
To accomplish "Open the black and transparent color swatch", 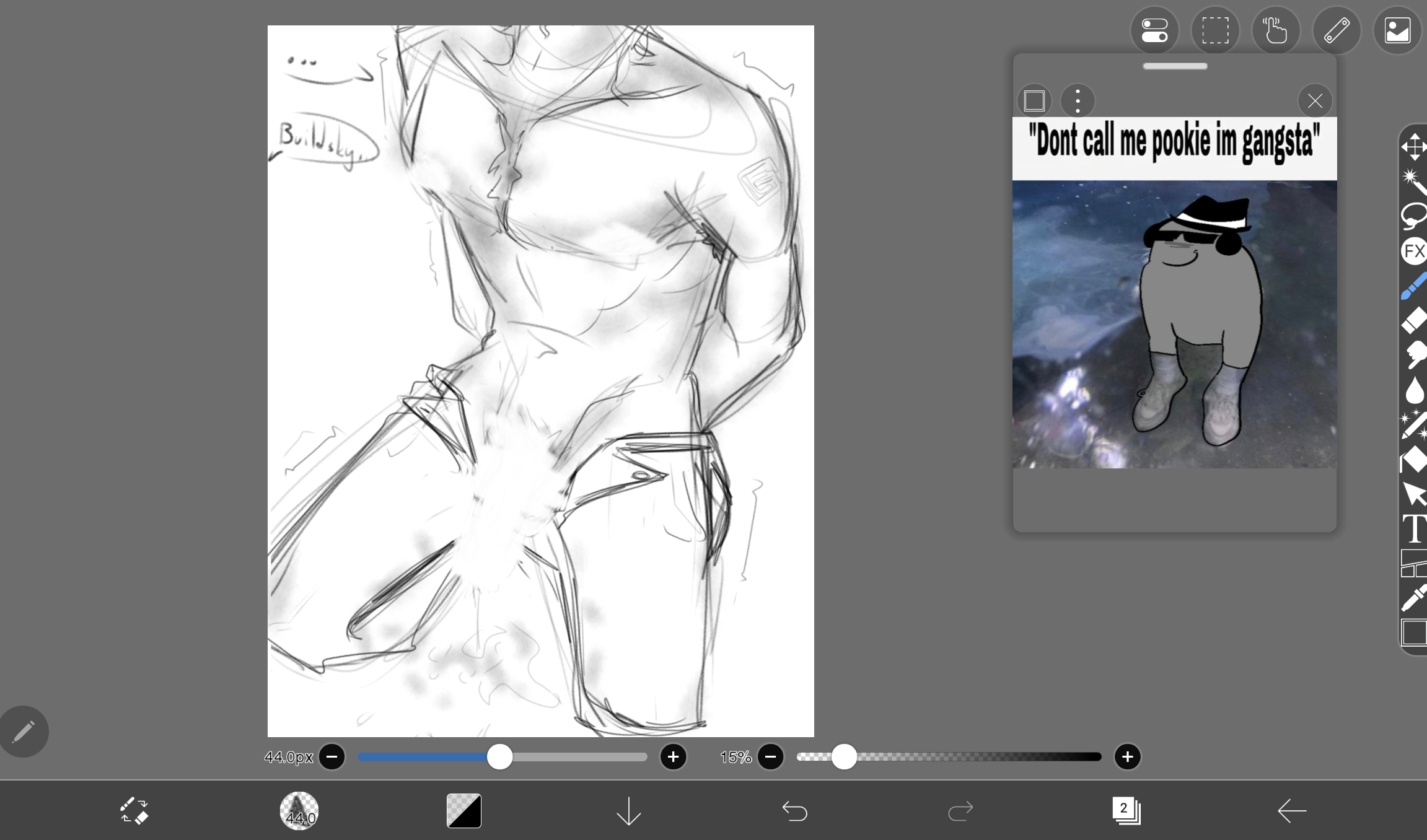I will (464, 810).
